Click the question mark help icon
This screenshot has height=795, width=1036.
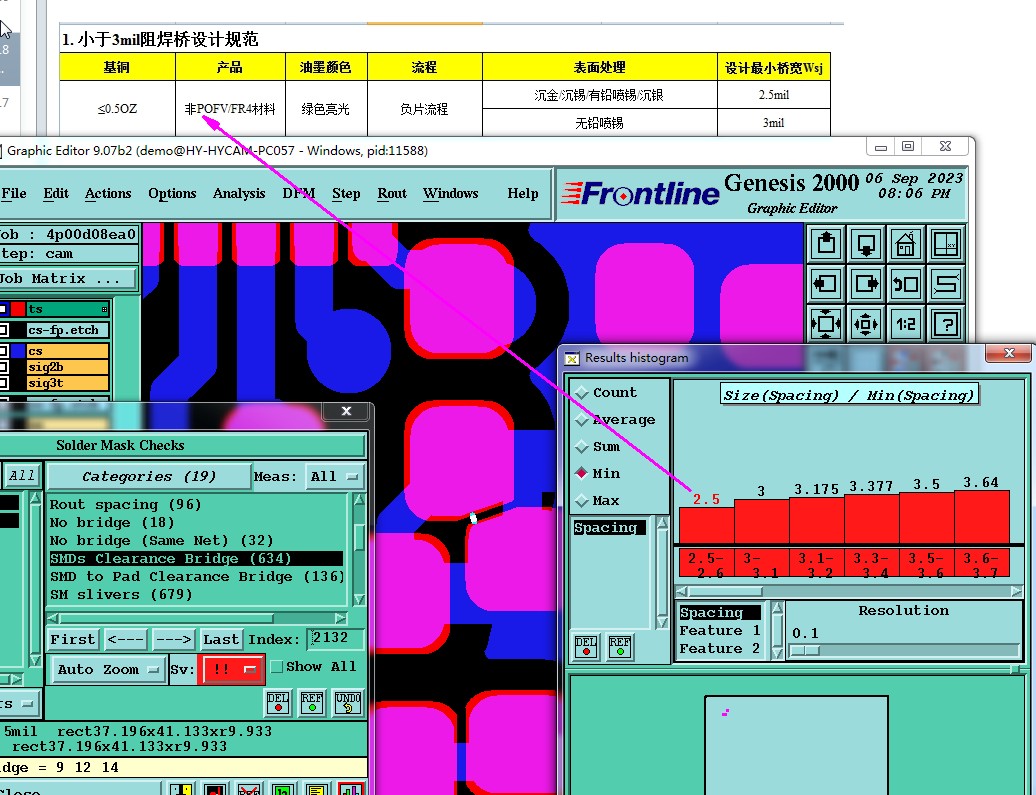[945, 324]
